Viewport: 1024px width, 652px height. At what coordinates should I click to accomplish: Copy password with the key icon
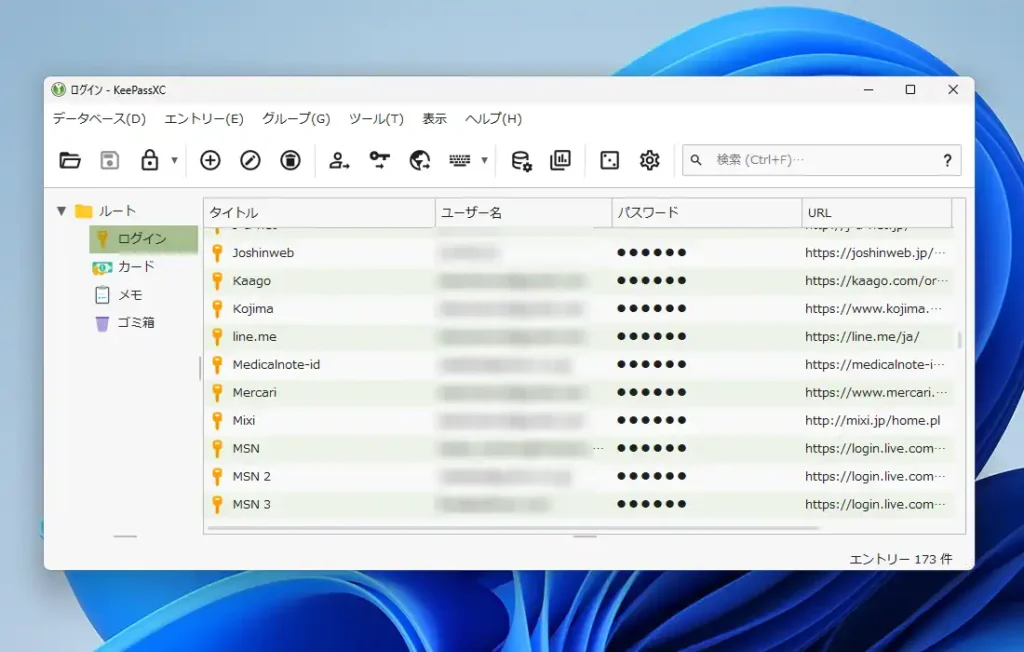coord(380,160)
